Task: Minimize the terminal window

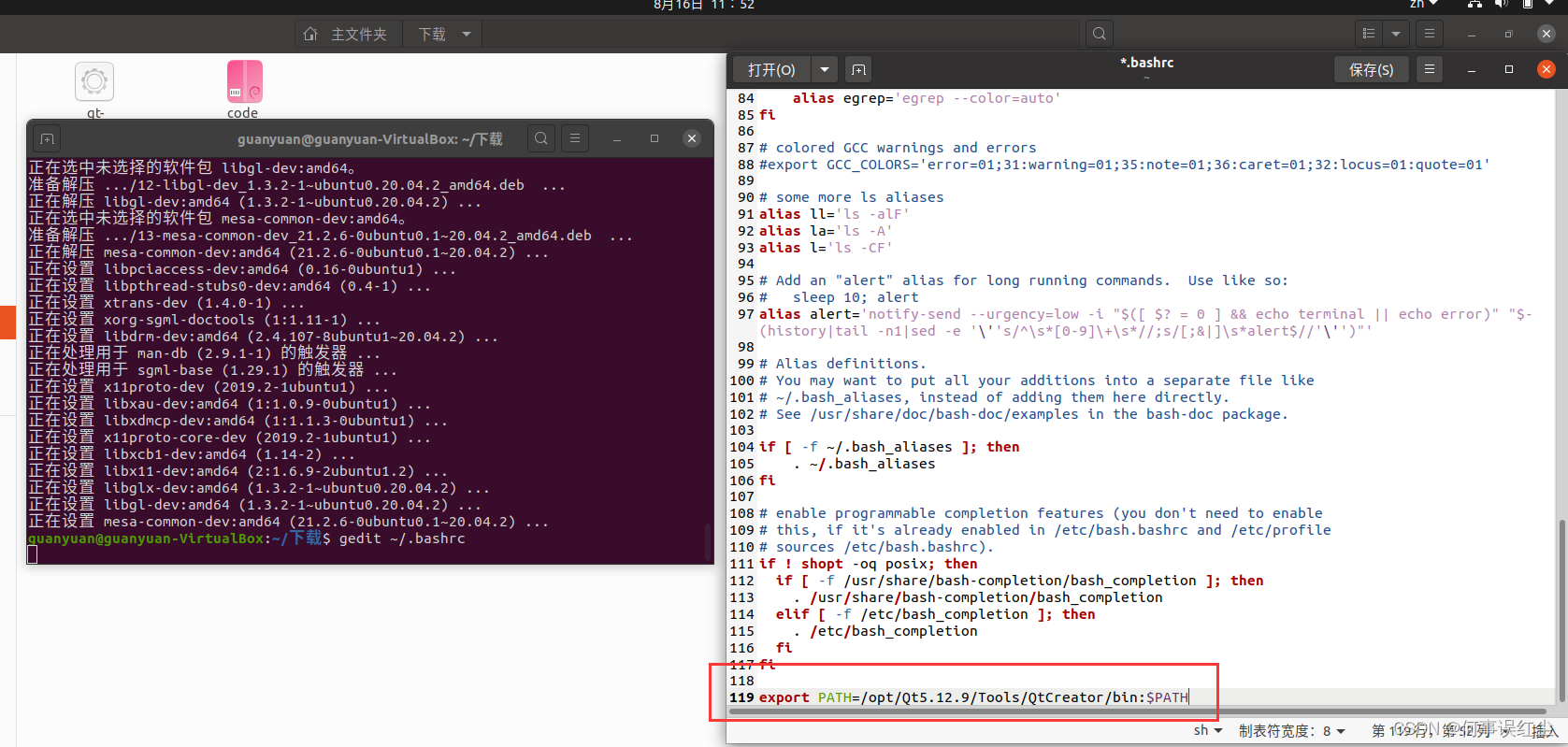Action: pos(617,138)
